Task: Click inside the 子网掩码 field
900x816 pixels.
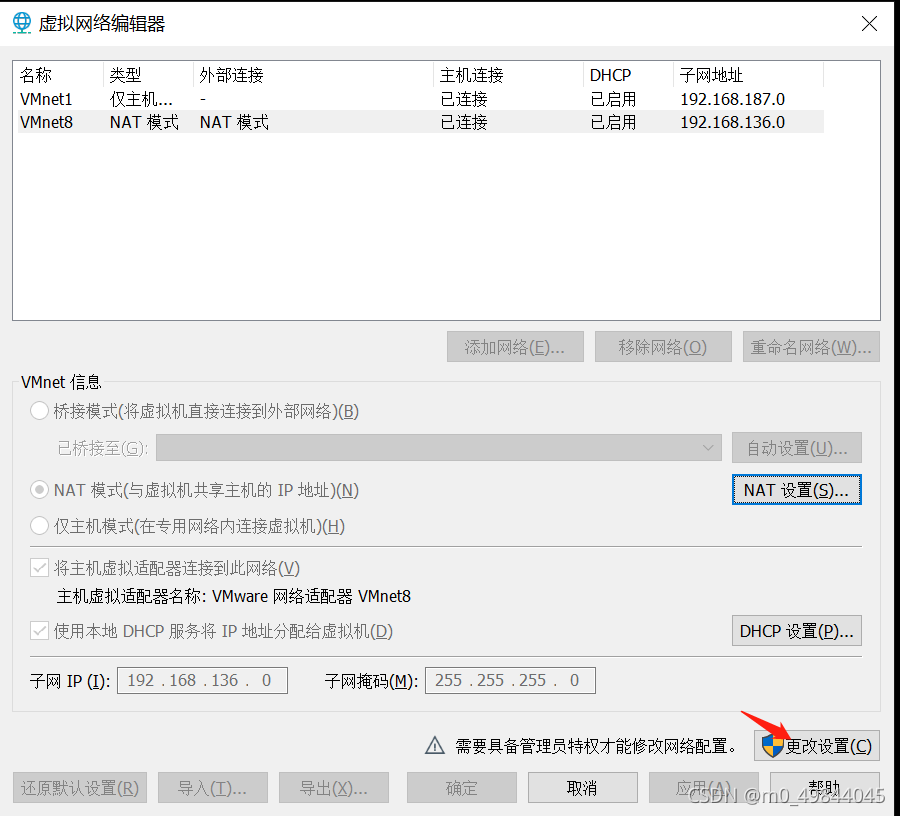Action: click(x=510, y=681)
